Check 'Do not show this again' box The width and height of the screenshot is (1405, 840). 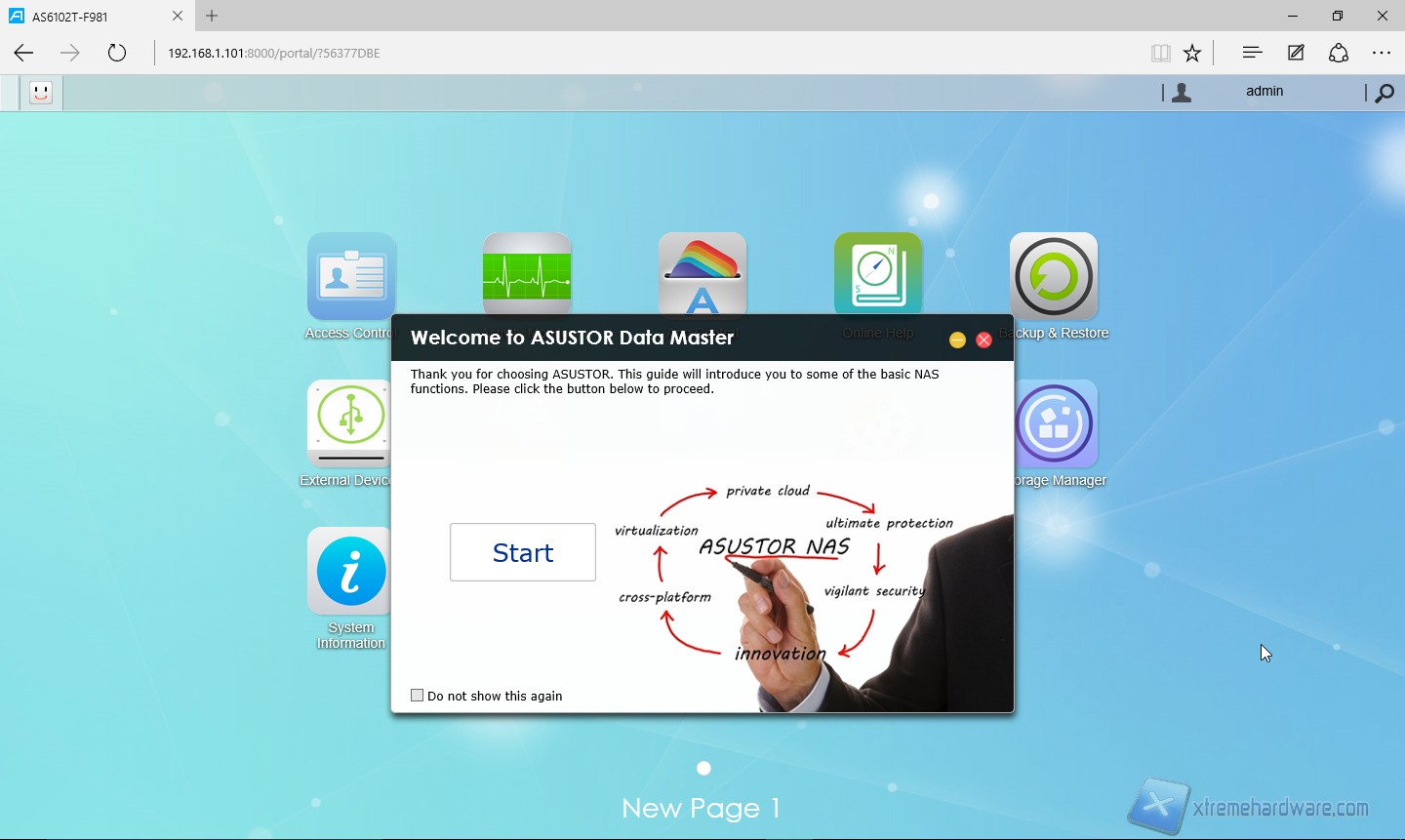coord(418,696)
